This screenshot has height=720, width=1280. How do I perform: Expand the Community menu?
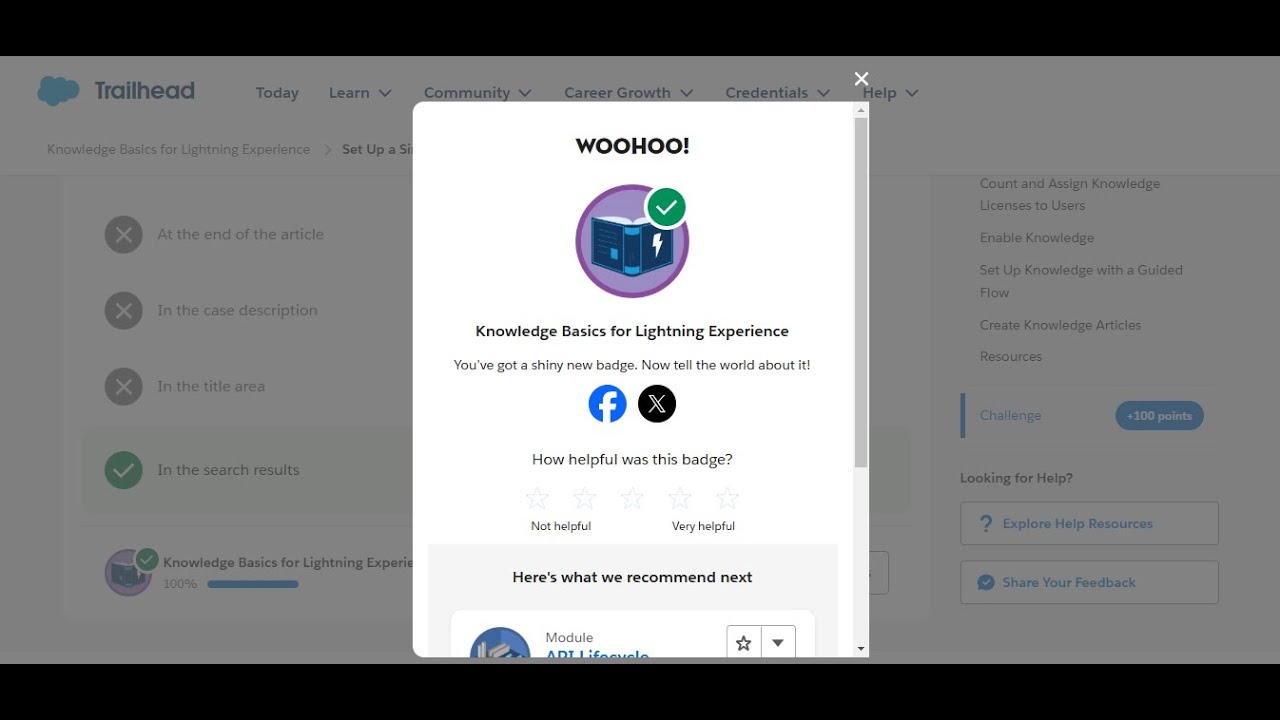click(x=479, y=93)
